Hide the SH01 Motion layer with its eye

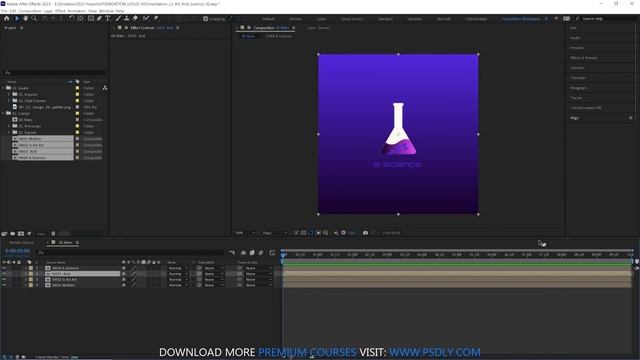4,285
